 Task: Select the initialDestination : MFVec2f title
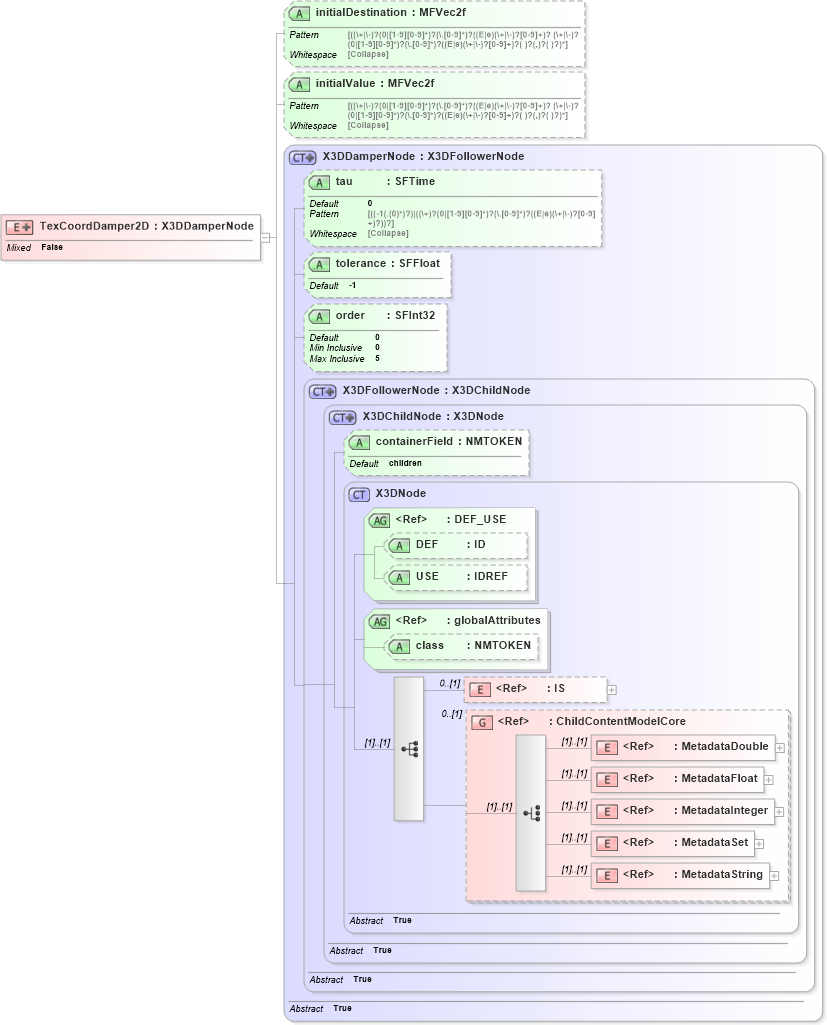pyautogui.click(x=391, y=12)
